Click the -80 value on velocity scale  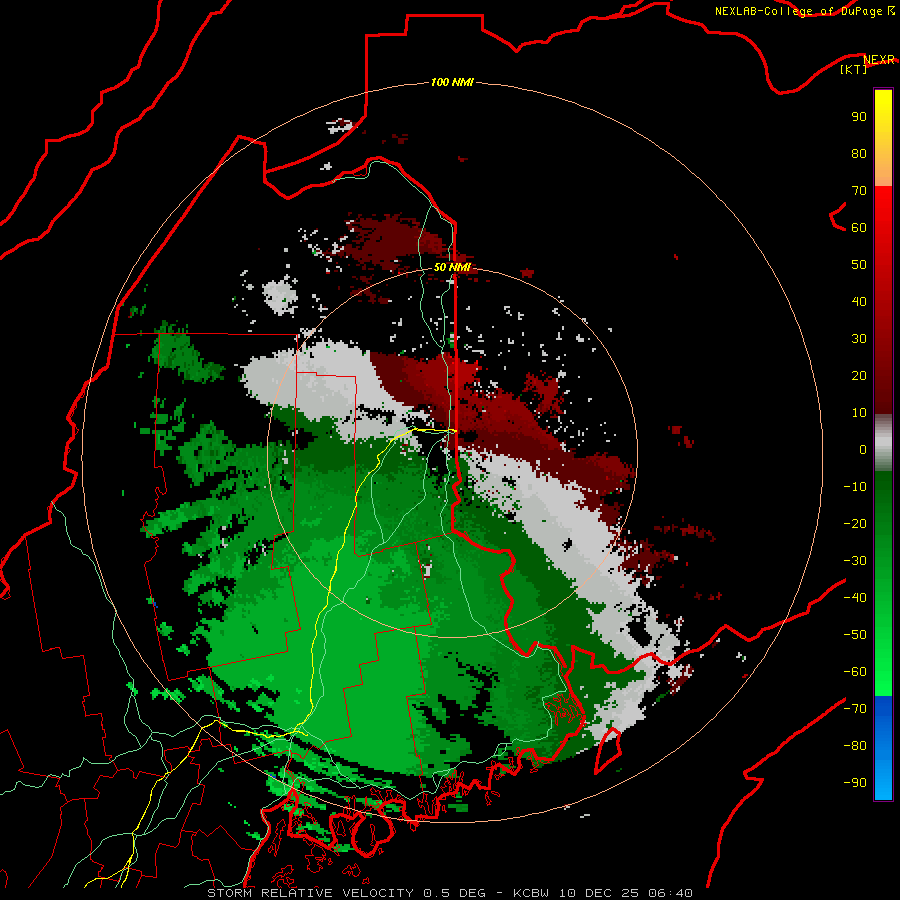coord(855,746)
